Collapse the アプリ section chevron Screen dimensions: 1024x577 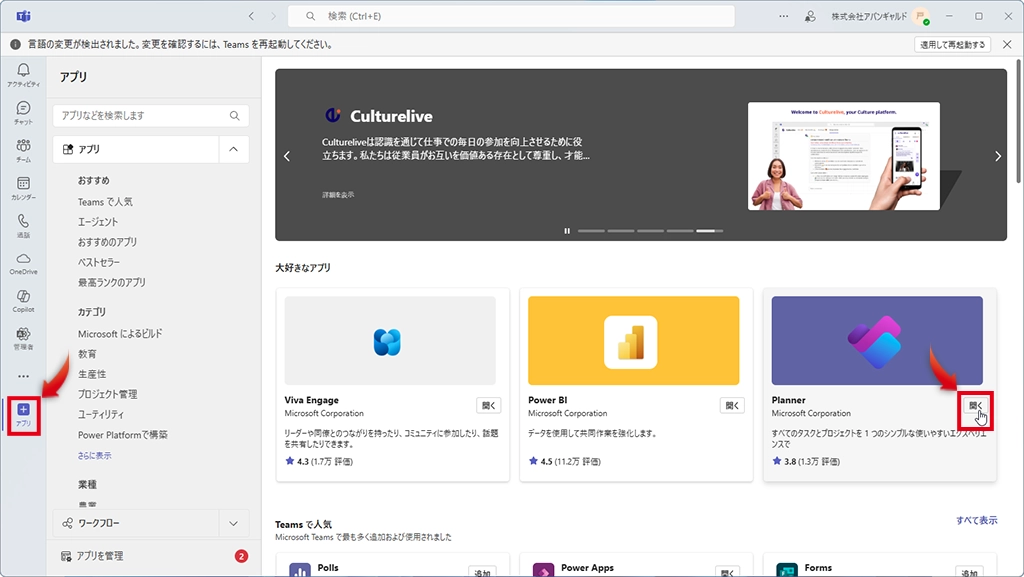pyautogui.click(x=233, y=149)
